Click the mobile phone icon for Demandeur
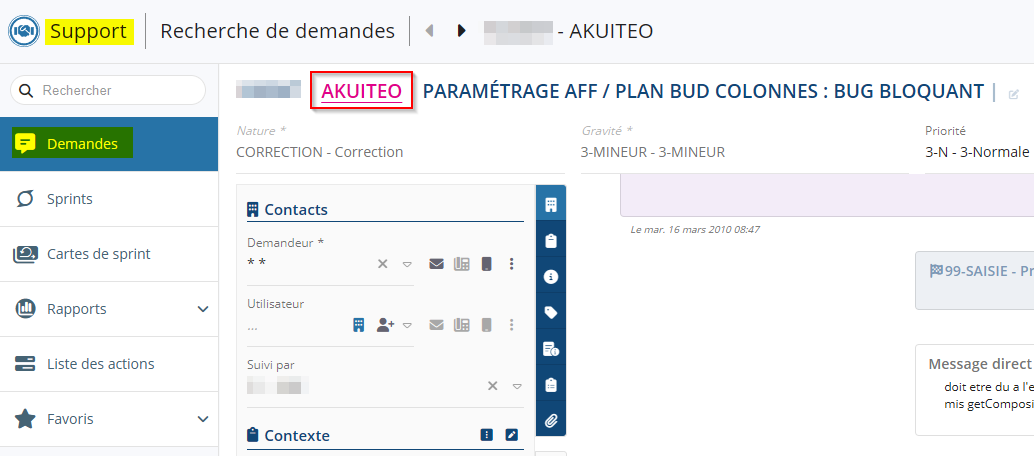1034x456 pixels. click(x=486, y=264)
